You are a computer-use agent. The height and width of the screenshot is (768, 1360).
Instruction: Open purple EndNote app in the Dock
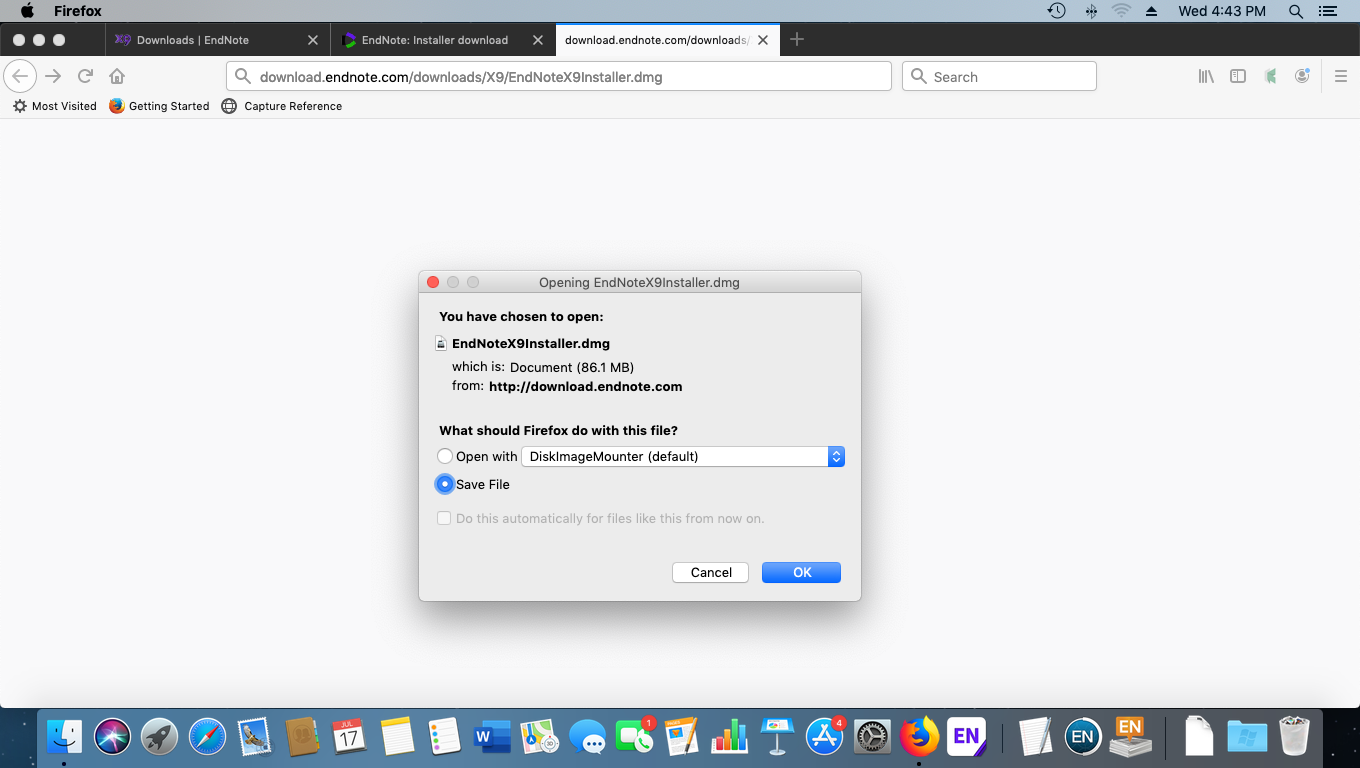click(x=967, y=738)
